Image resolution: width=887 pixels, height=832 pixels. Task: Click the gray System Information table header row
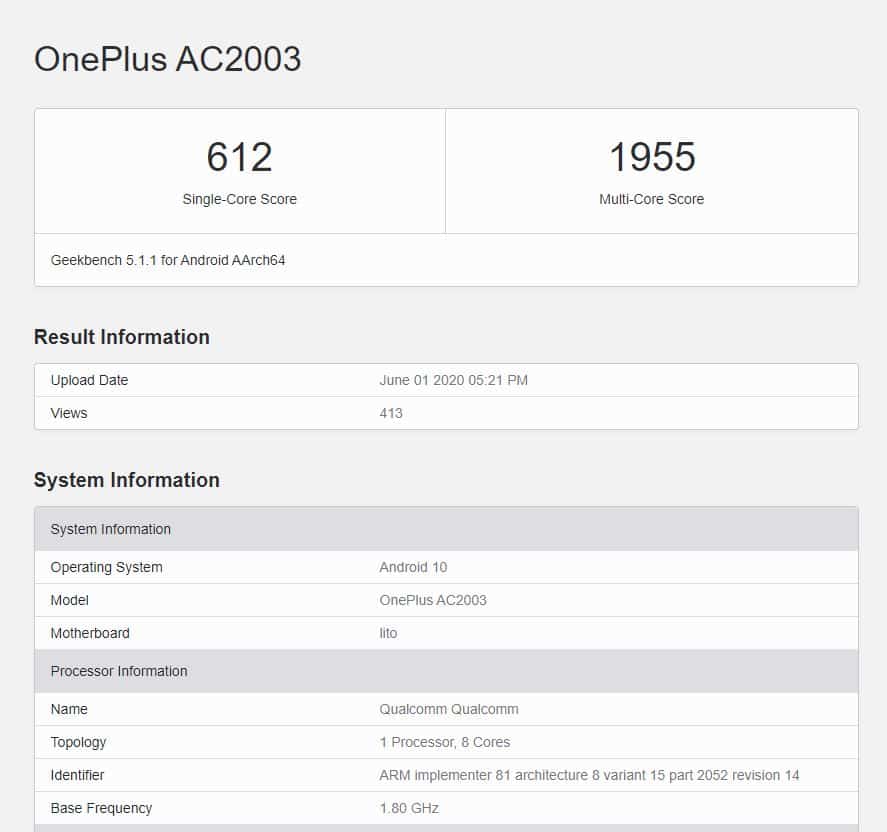coord(446,529)
